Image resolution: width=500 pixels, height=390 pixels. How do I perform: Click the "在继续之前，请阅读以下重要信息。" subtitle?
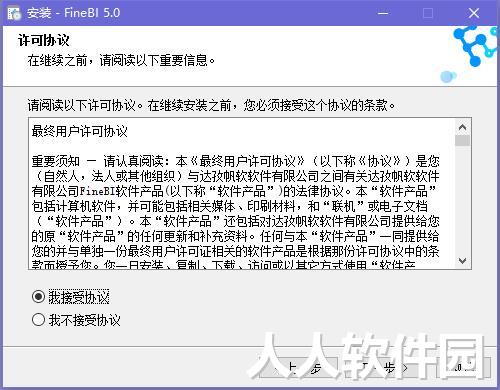click(121, 60)
